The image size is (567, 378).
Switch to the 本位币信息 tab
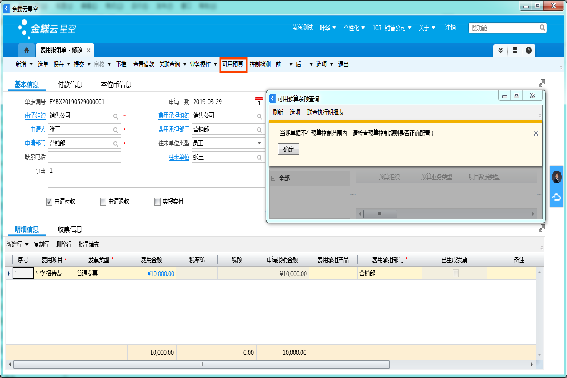point(116,85)
